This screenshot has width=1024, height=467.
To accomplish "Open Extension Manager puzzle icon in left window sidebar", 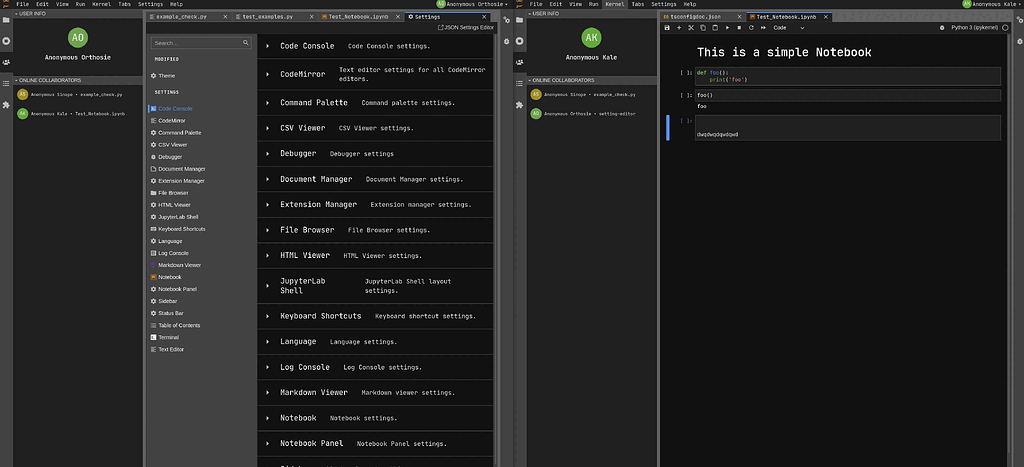I will tap(6, 104).
